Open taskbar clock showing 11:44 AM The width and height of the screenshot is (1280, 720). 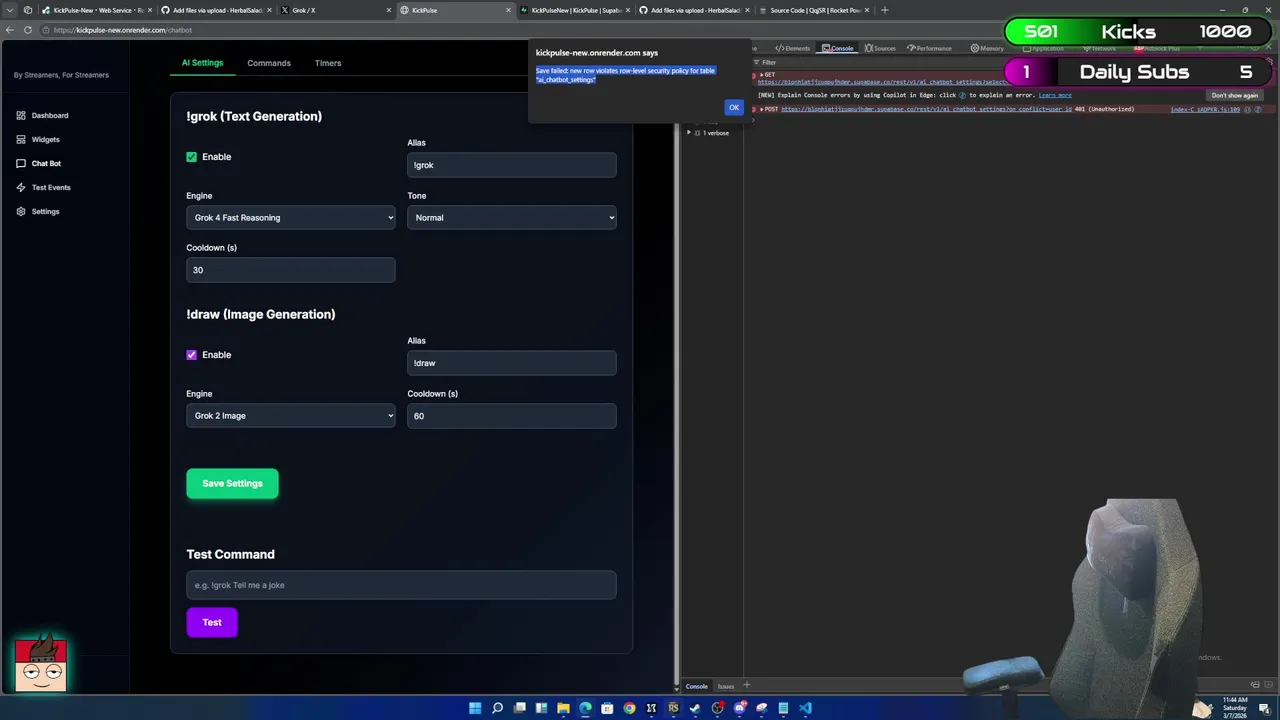1235,707
